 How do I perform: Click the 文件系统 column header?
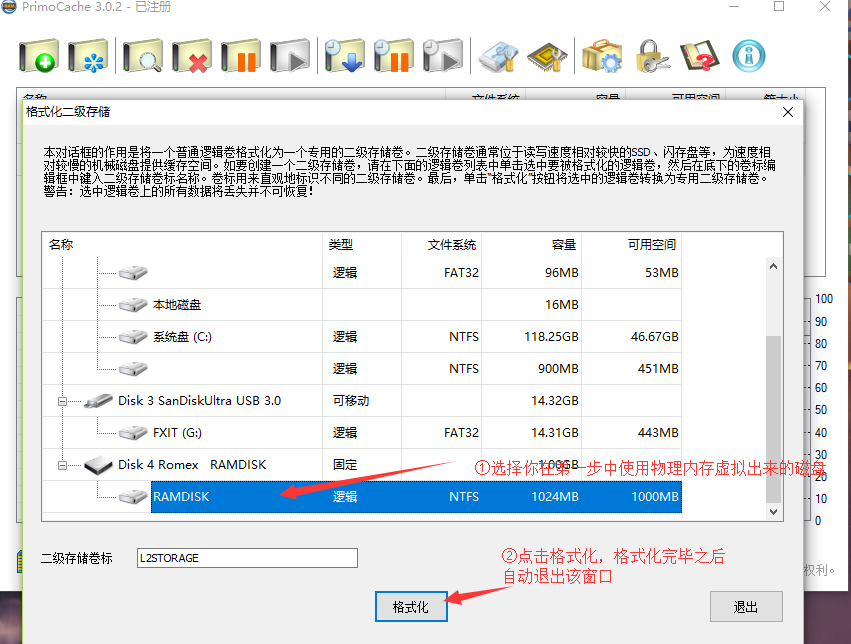click(442, 245)
